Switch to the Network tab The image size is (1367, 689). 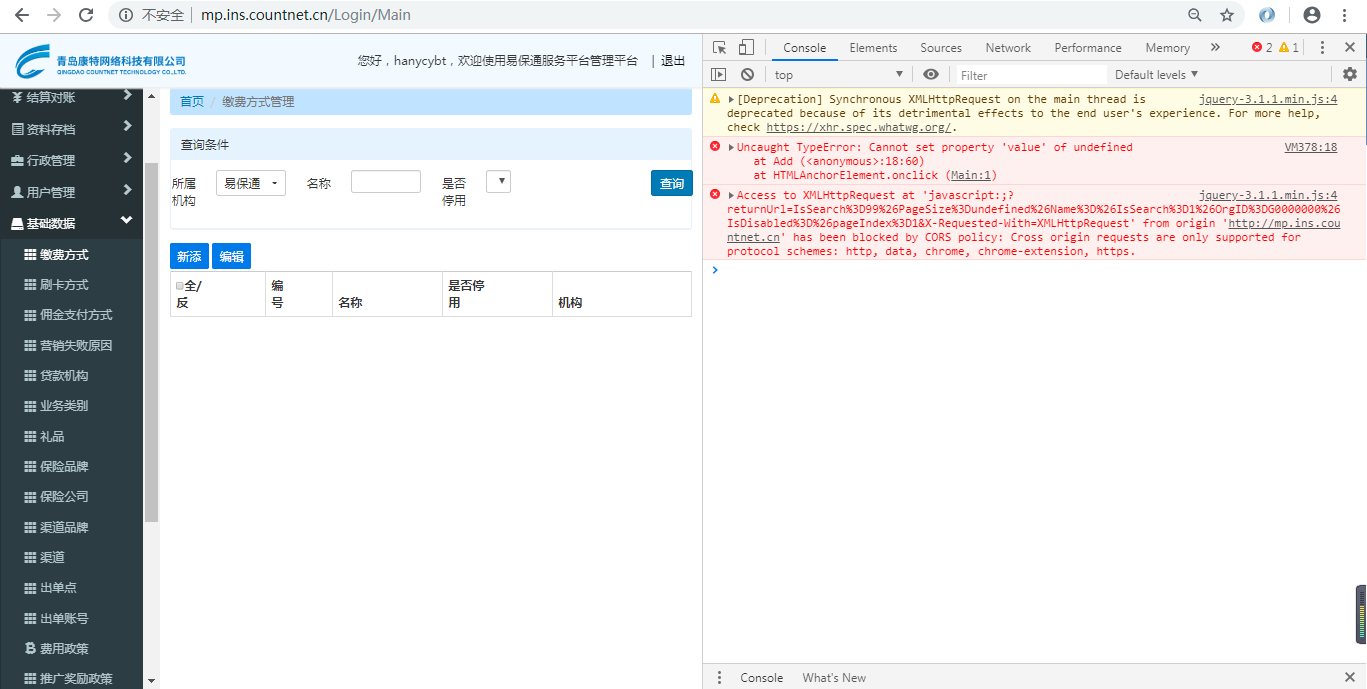1007,48
